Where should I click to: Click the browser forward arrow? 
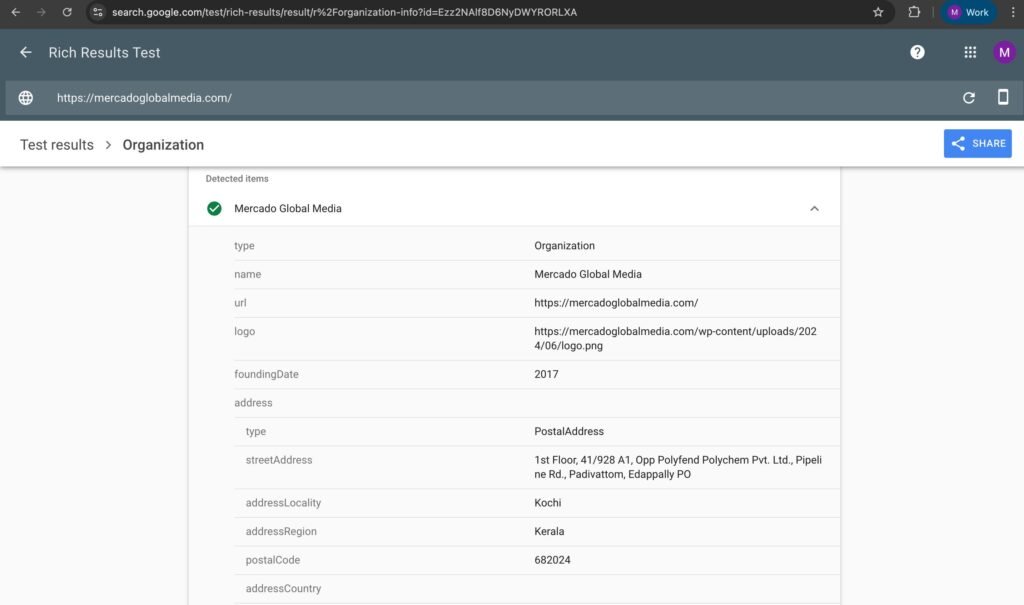41,12
